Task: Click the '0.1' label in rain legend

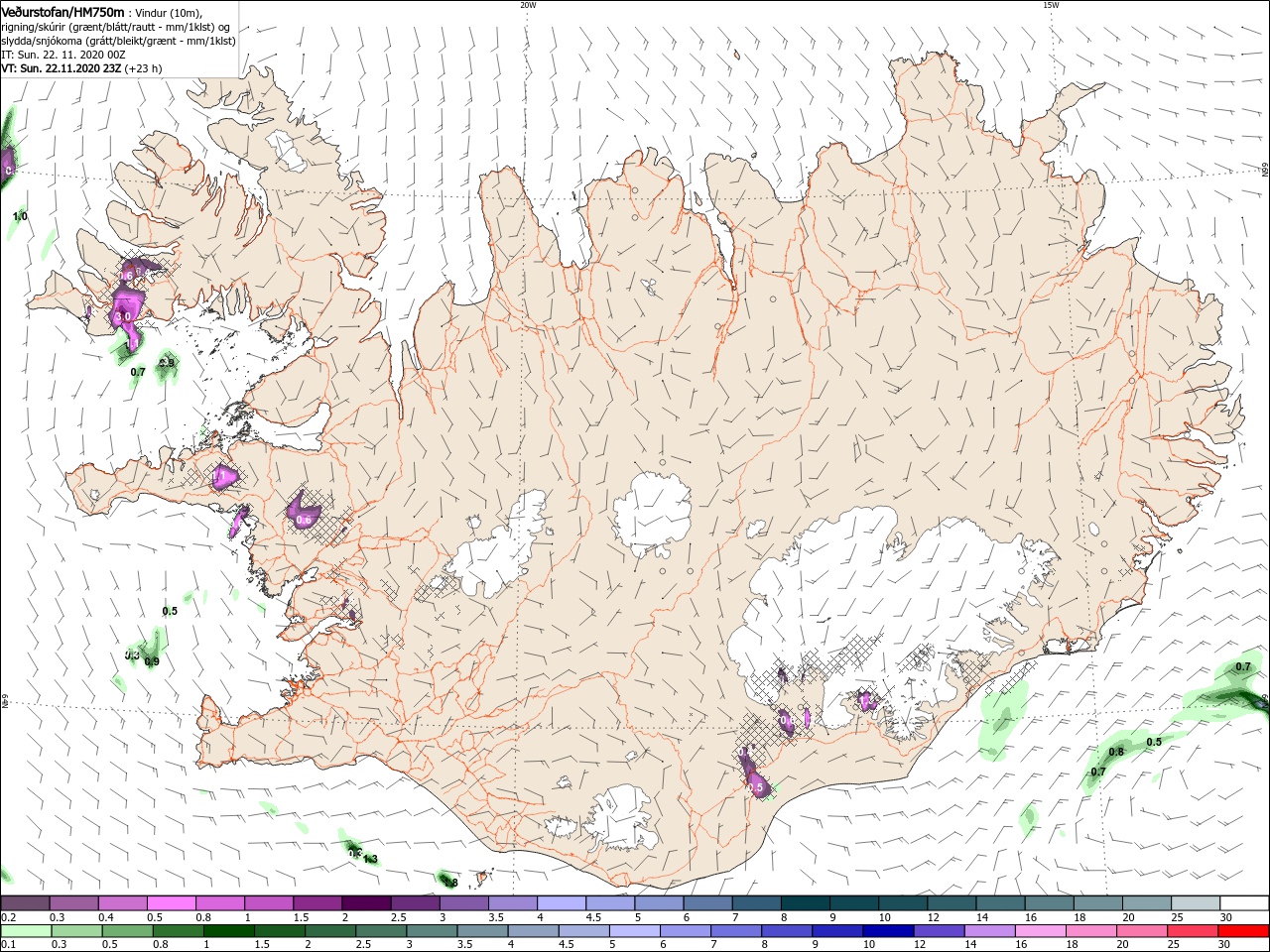Action: 8,945
